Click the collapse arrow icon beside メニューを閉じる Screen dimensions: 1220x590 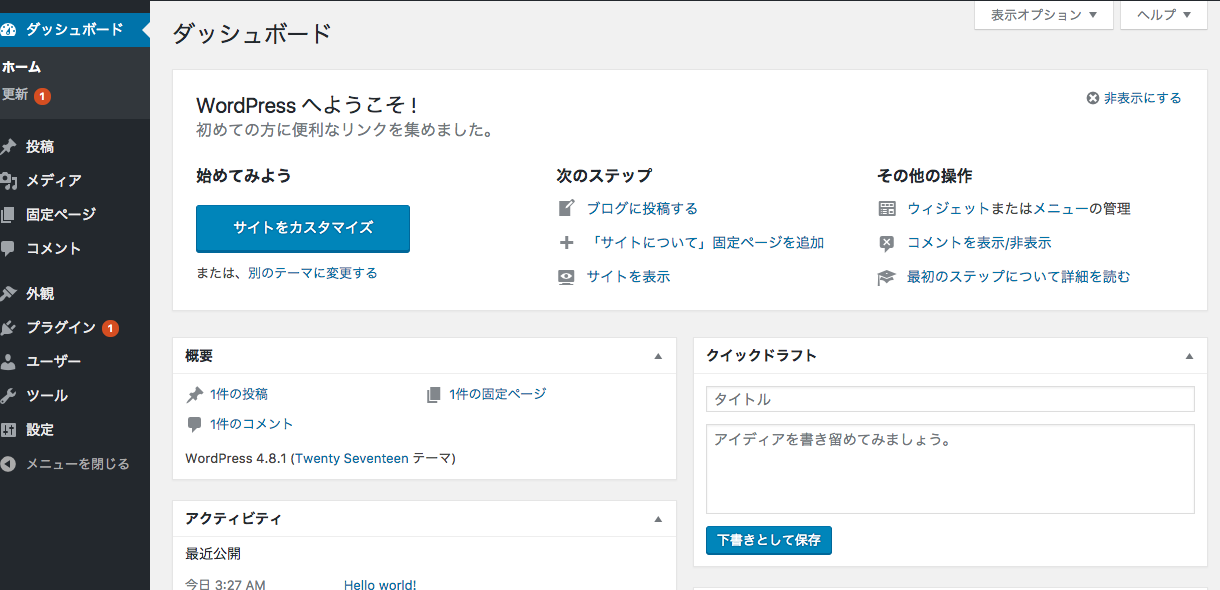click(x=8, y=464)
